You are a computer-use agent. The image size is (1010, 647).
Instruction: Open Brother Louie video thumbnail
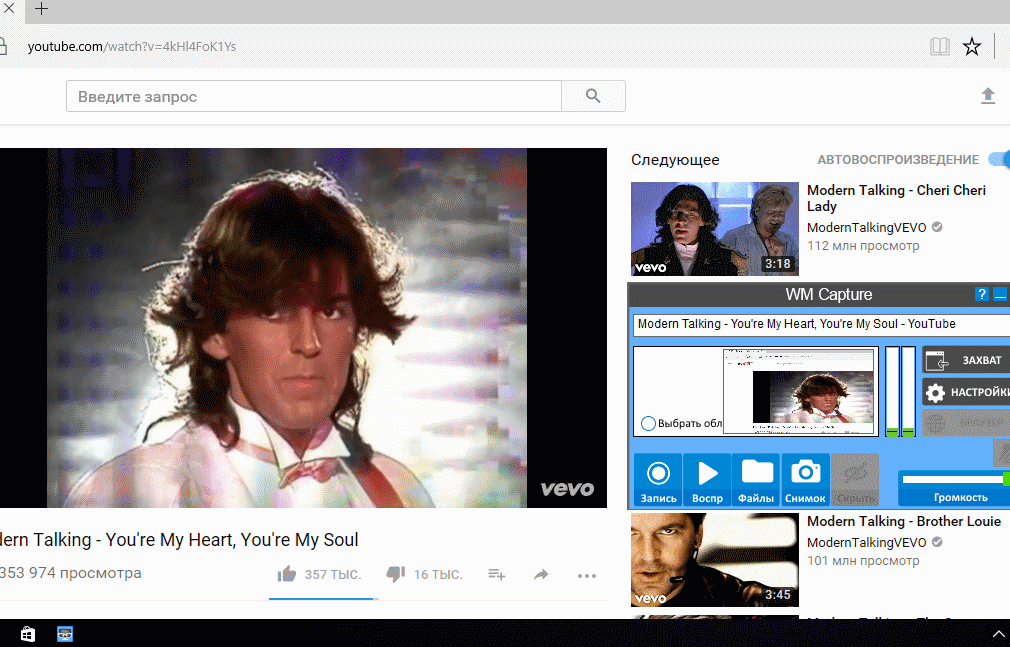pos(714,559)
